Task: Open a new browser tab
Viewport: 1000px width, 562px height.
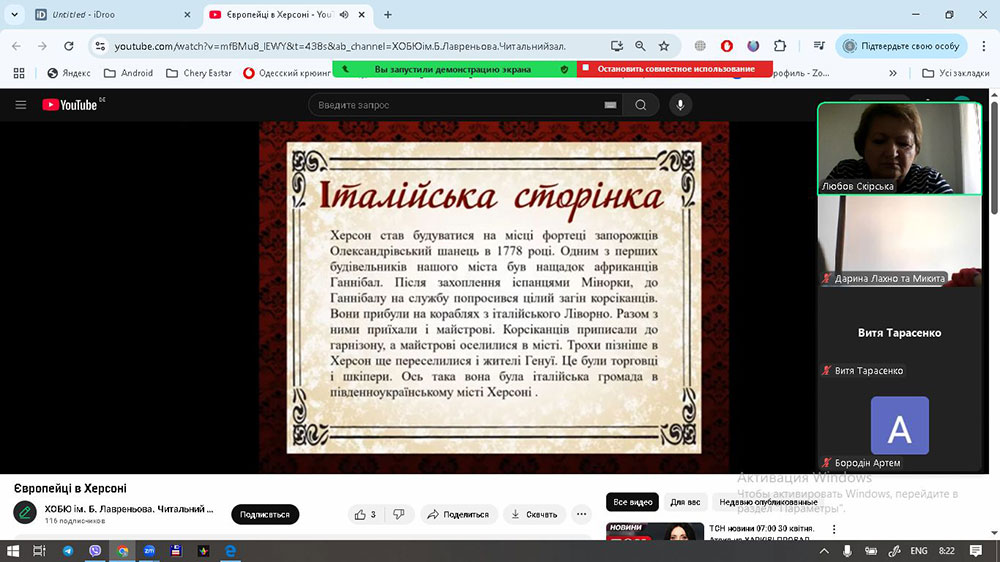Action: point(388,15)
